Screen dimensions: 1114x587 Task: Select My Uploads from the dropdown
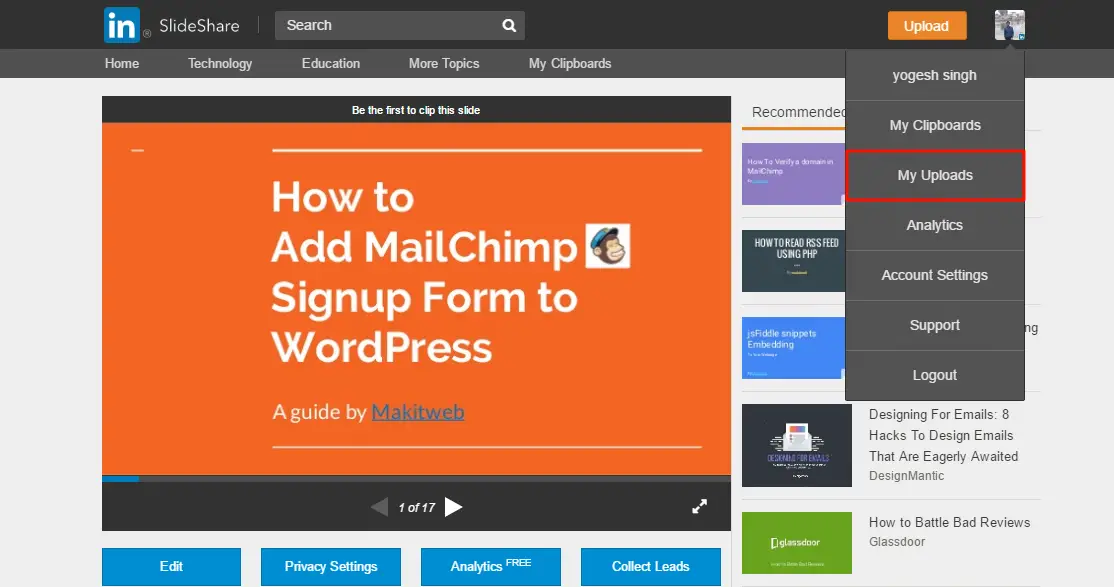(x=934, y=175)
